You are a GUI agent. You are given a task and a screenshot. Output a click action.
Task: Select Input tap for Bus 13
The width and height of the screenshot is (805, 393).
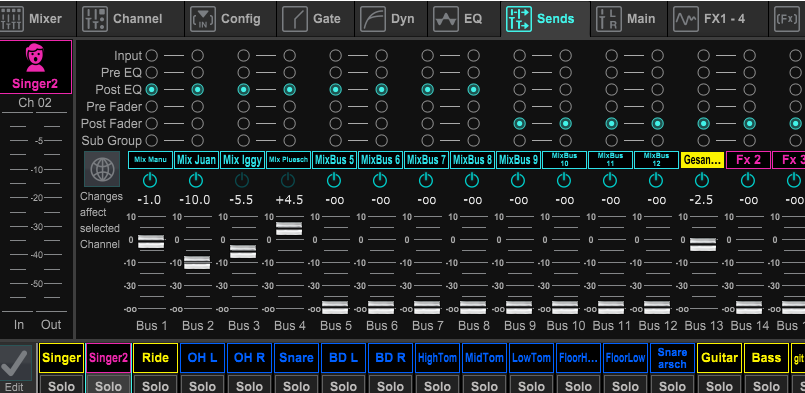[x=703, y=55]
